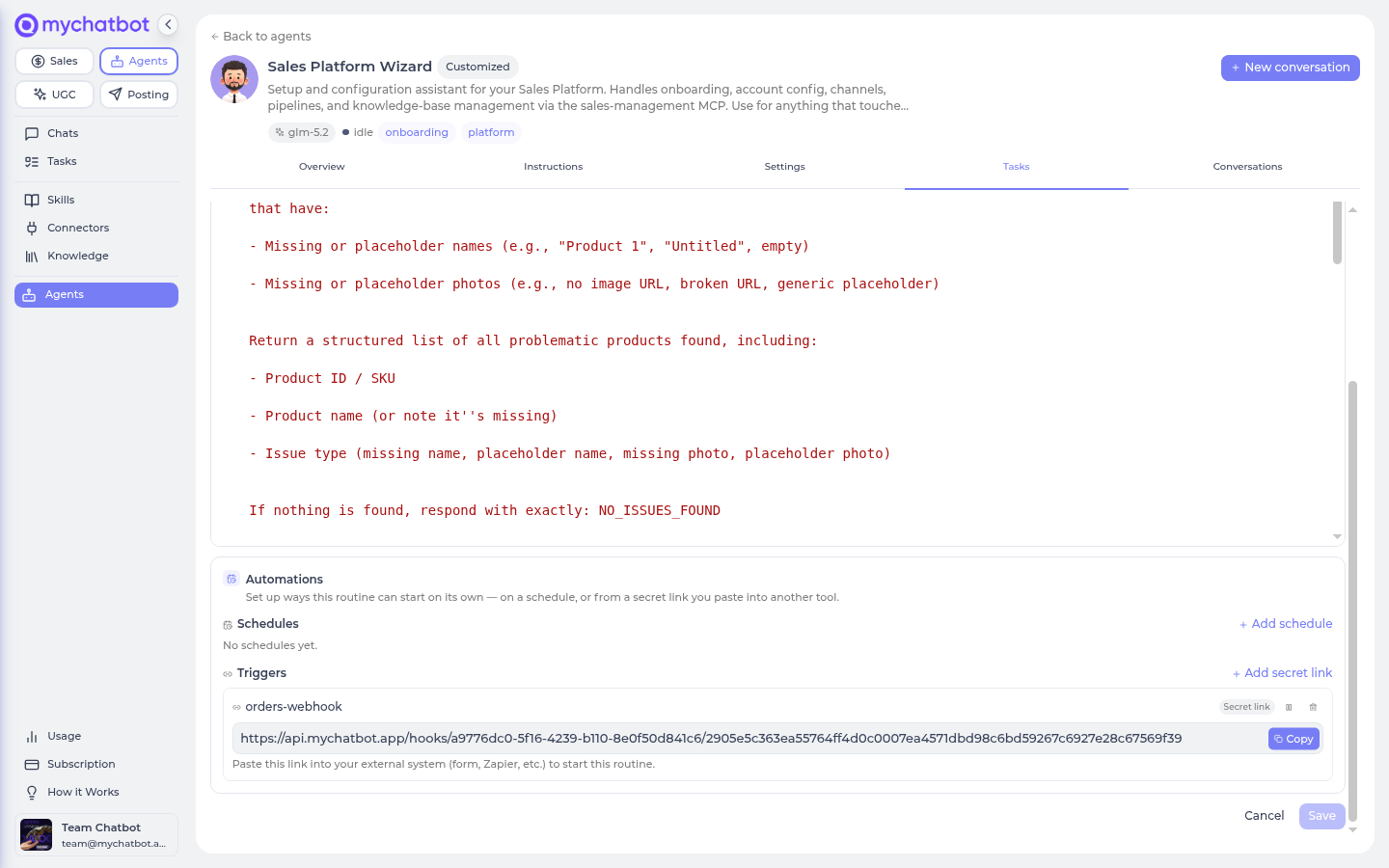Copy the webhook URL

[1294, 739]
